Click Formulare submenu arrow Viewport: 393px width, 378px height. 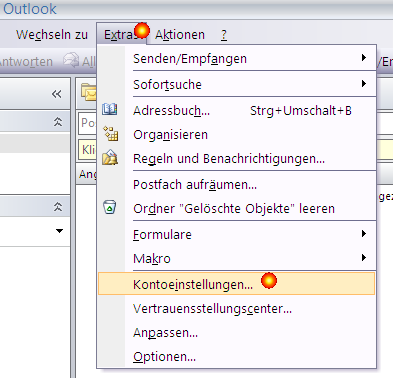point(364,234)
